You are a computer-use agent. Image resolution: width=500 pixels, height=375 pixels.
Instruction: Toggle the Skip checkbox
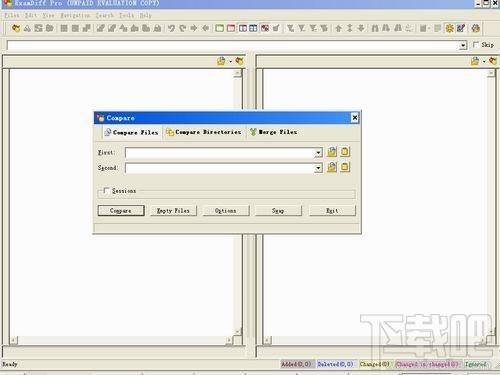tap(476, 44)
